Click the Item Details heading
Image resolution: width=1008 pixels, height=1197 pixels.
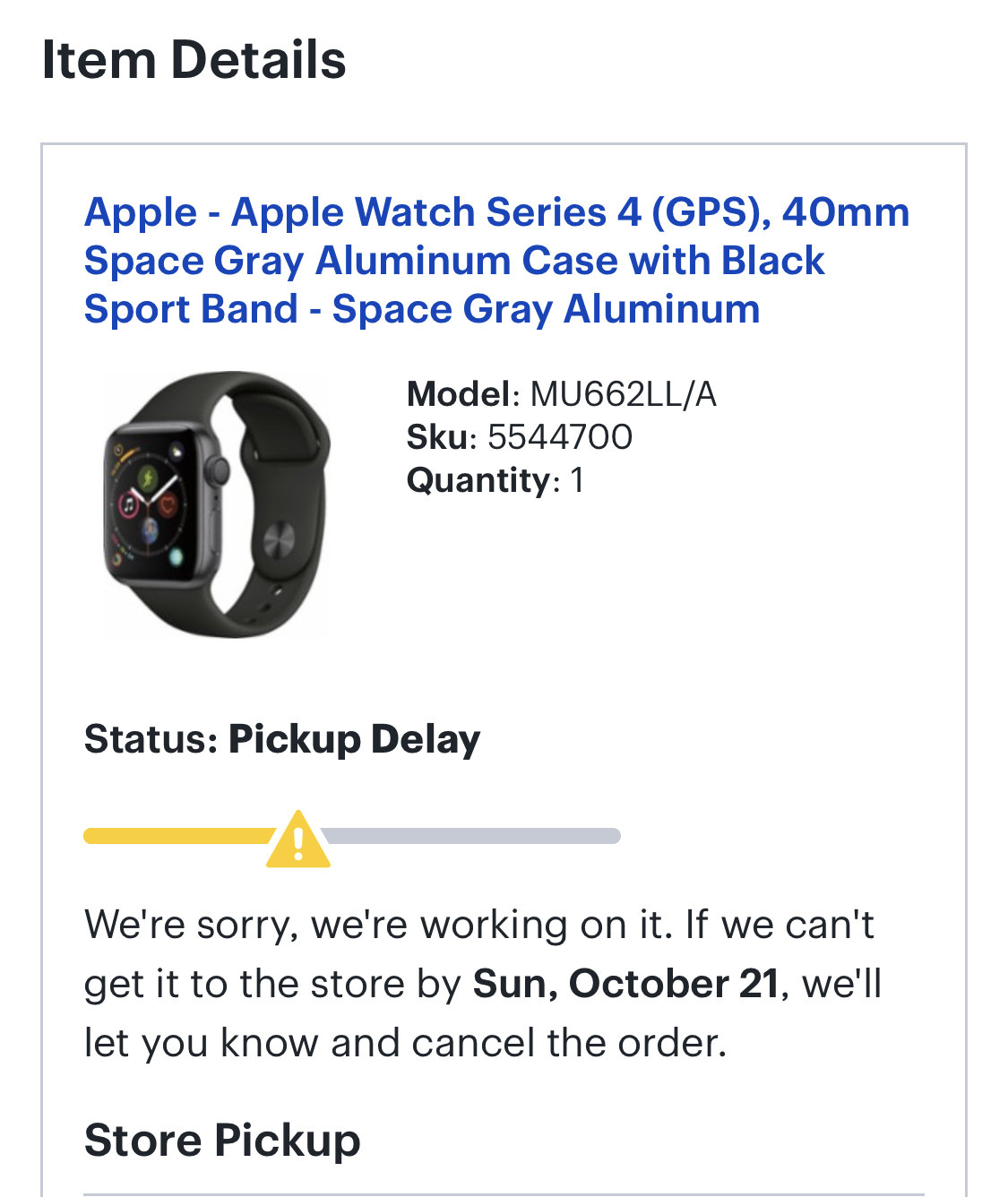pos(194,60)
